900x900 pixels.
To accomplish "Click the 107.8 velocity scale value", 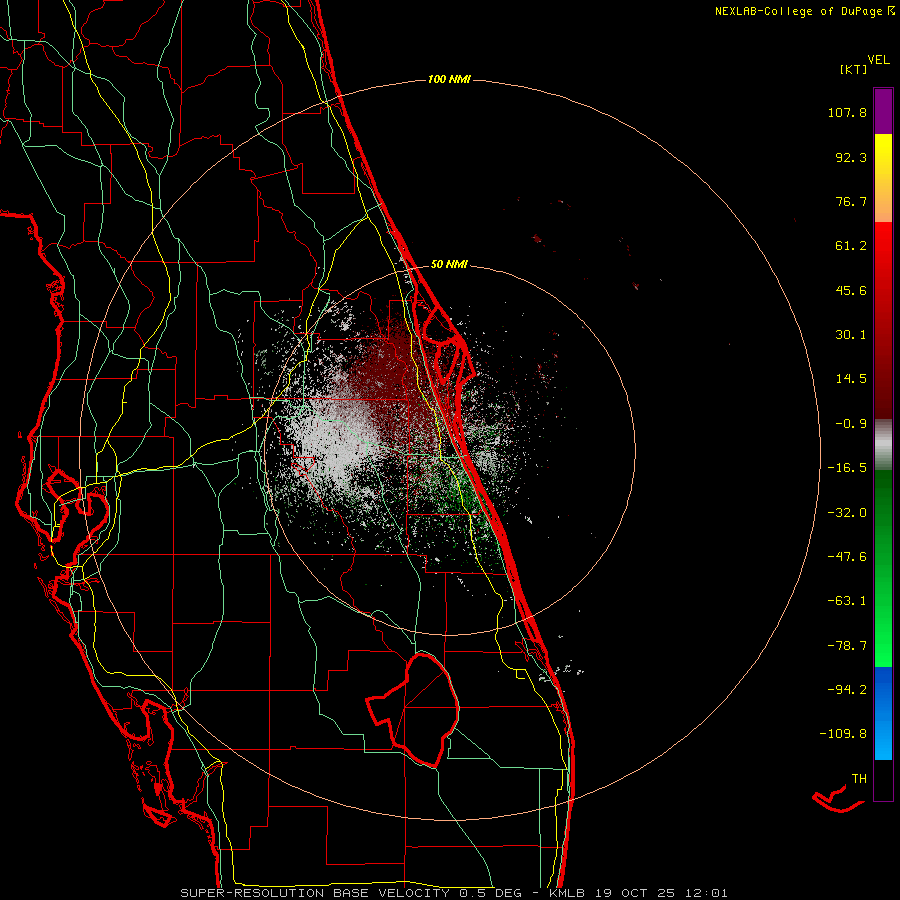I will [847, 112].
